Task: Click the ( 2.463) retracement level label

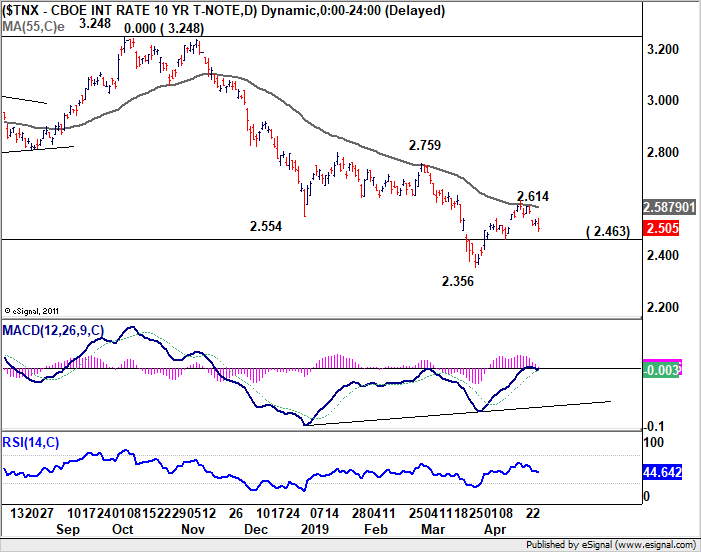Action: pyautogui.click(x=608, y=231)
